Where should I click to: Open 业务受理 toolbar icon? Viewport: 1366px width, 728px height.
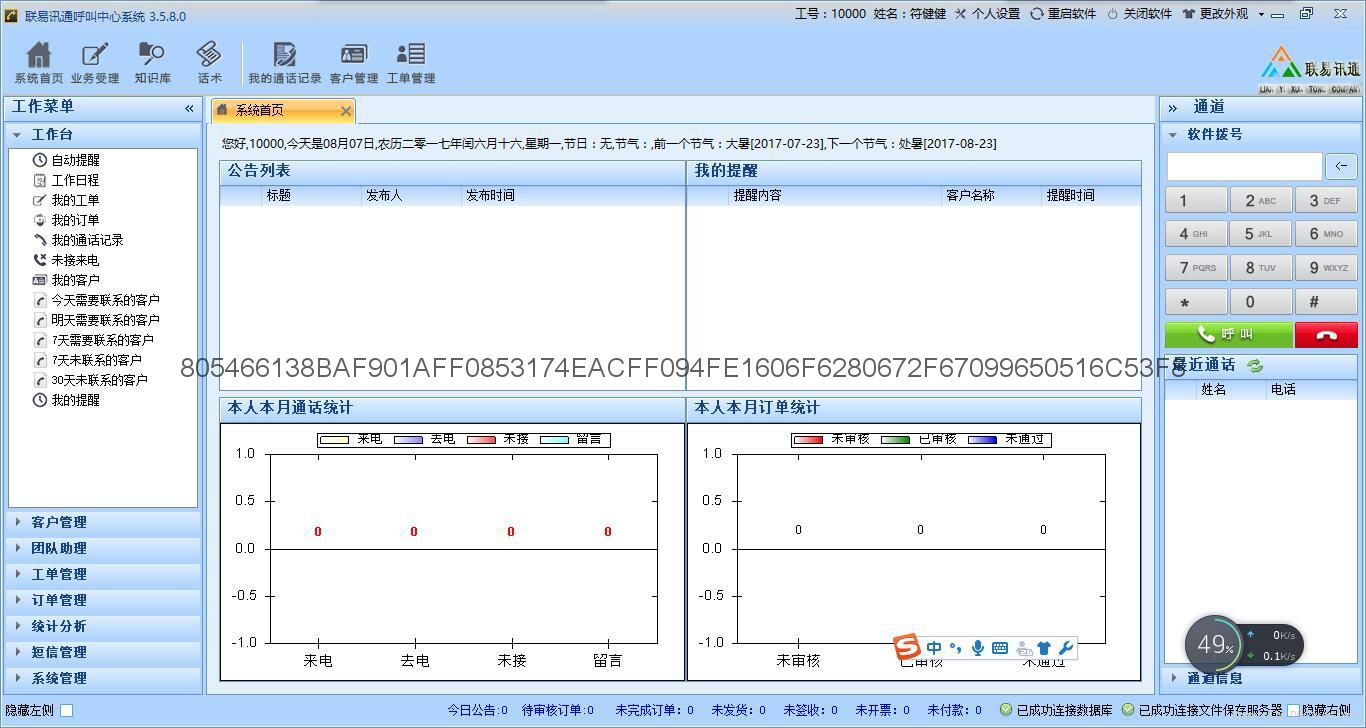[95, 62]
